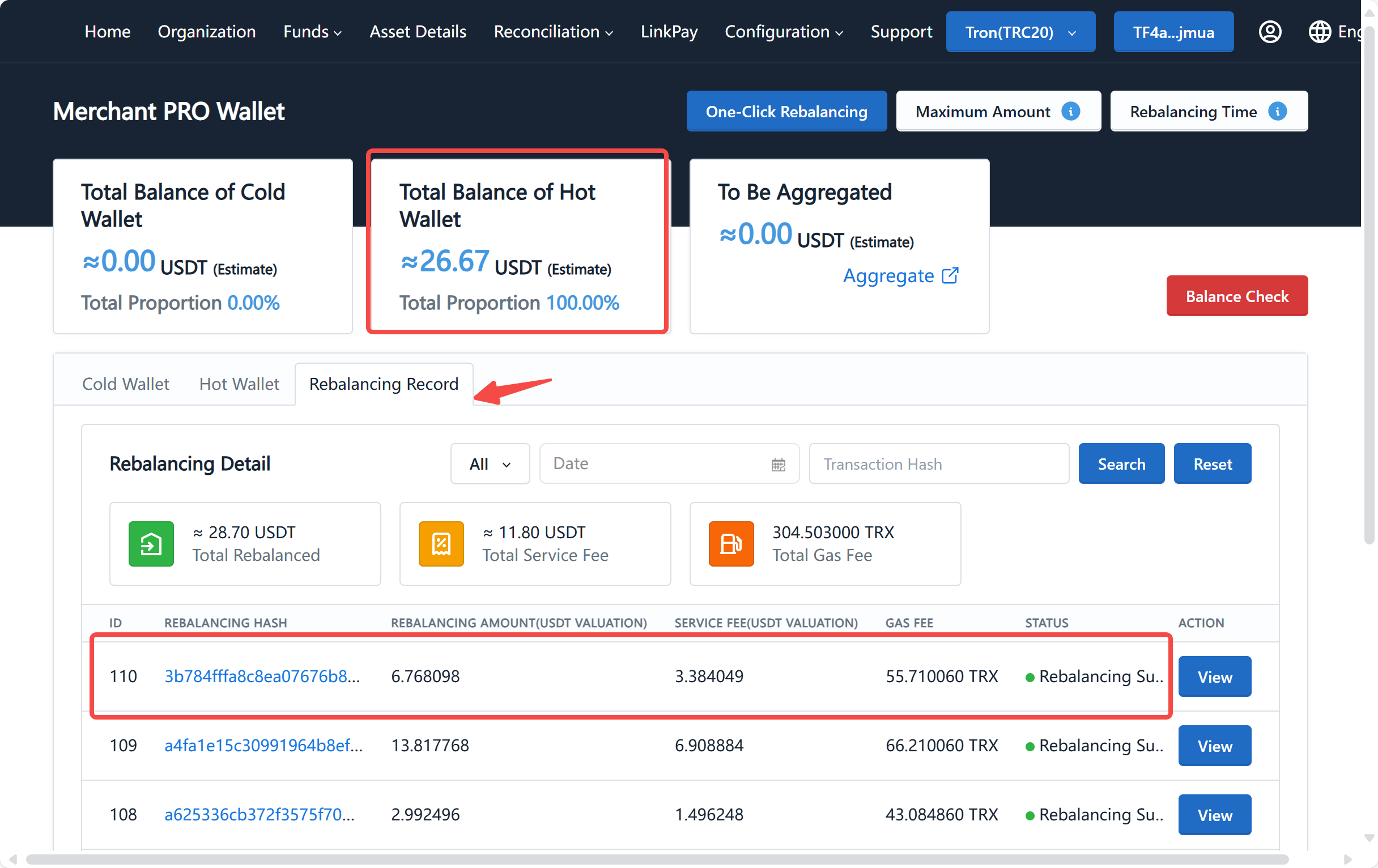
Task: Click the 66.210060 TRX gas fee cell
Action: (941, 746)
